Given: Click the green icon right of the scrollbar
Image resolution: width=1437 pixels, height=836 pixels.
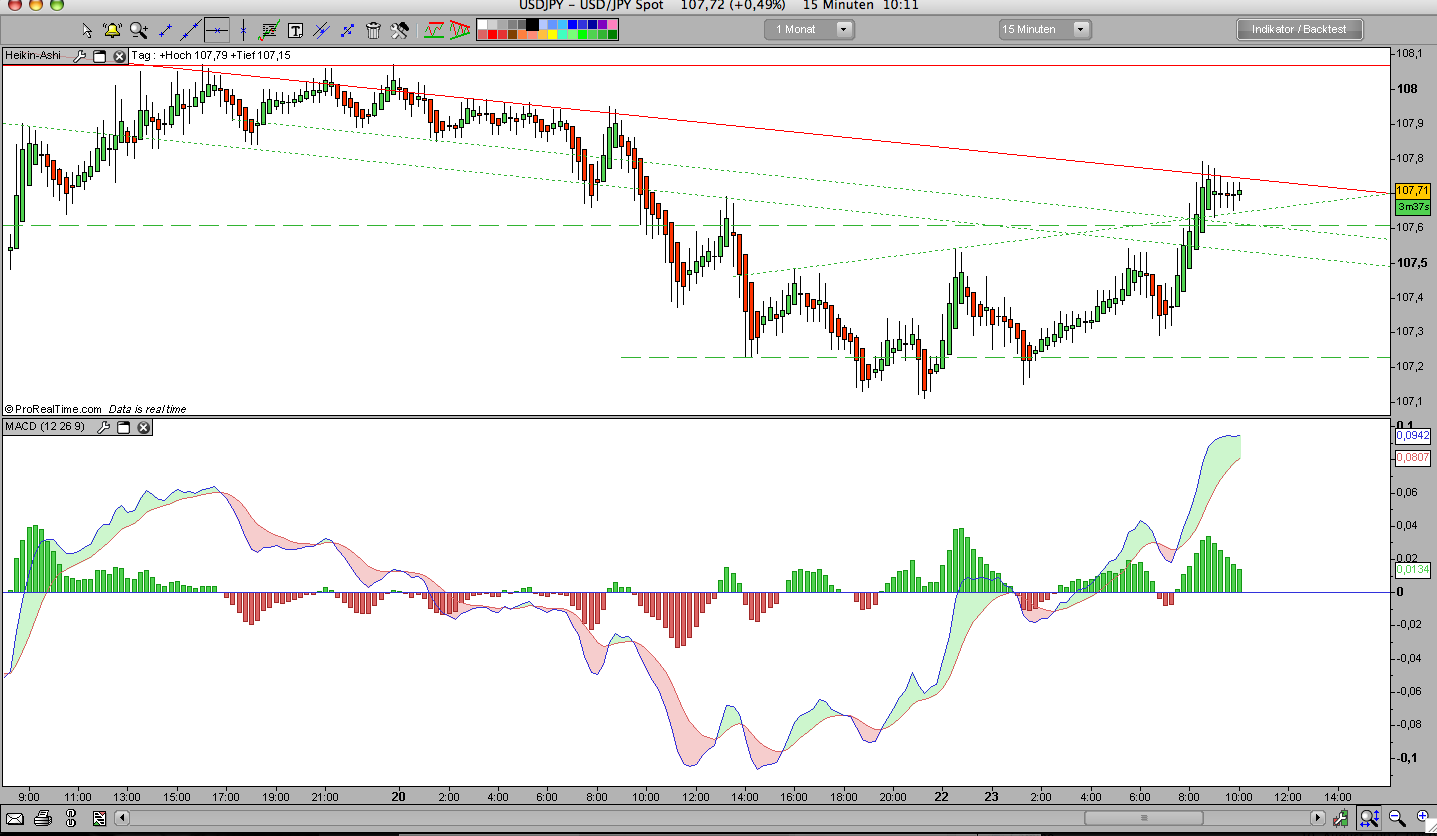Looking at the screenshot, I should pyautogui.click(x=1343, y=819).
